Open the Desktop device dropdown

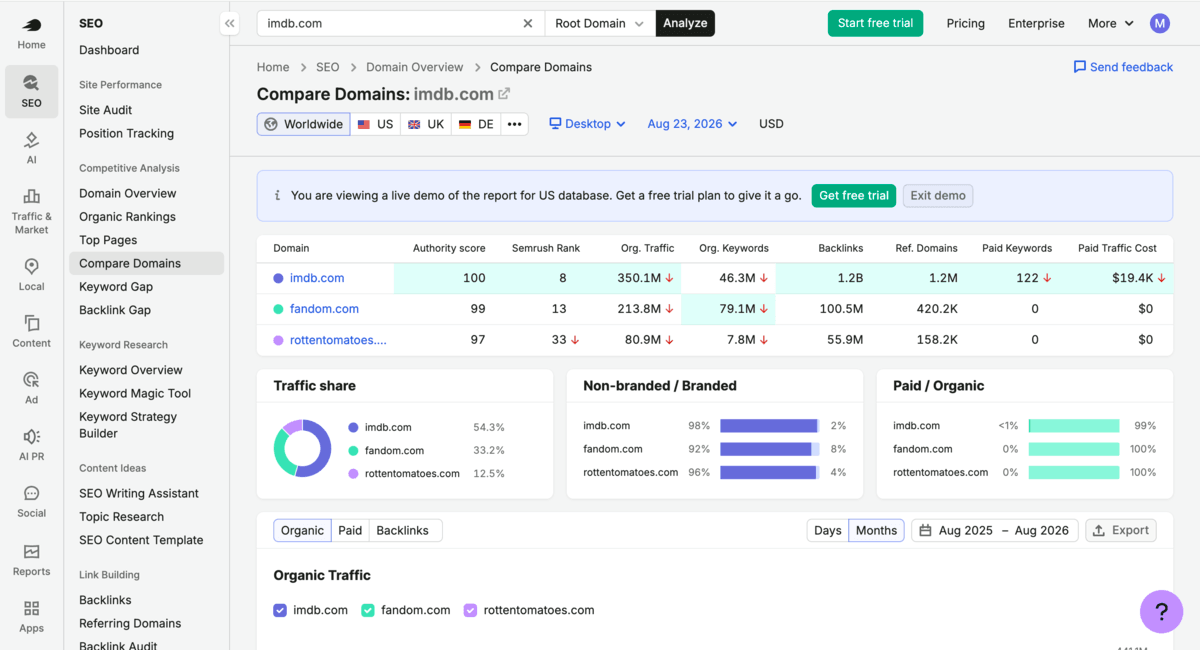coord(587,124)
